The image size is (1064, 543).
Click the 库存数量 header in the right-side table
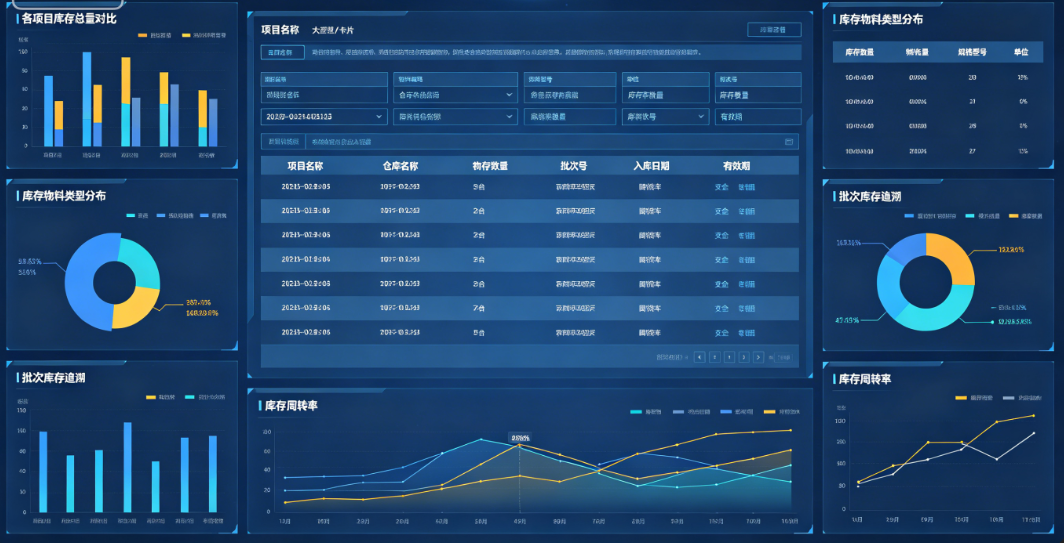tap(859, 52)
